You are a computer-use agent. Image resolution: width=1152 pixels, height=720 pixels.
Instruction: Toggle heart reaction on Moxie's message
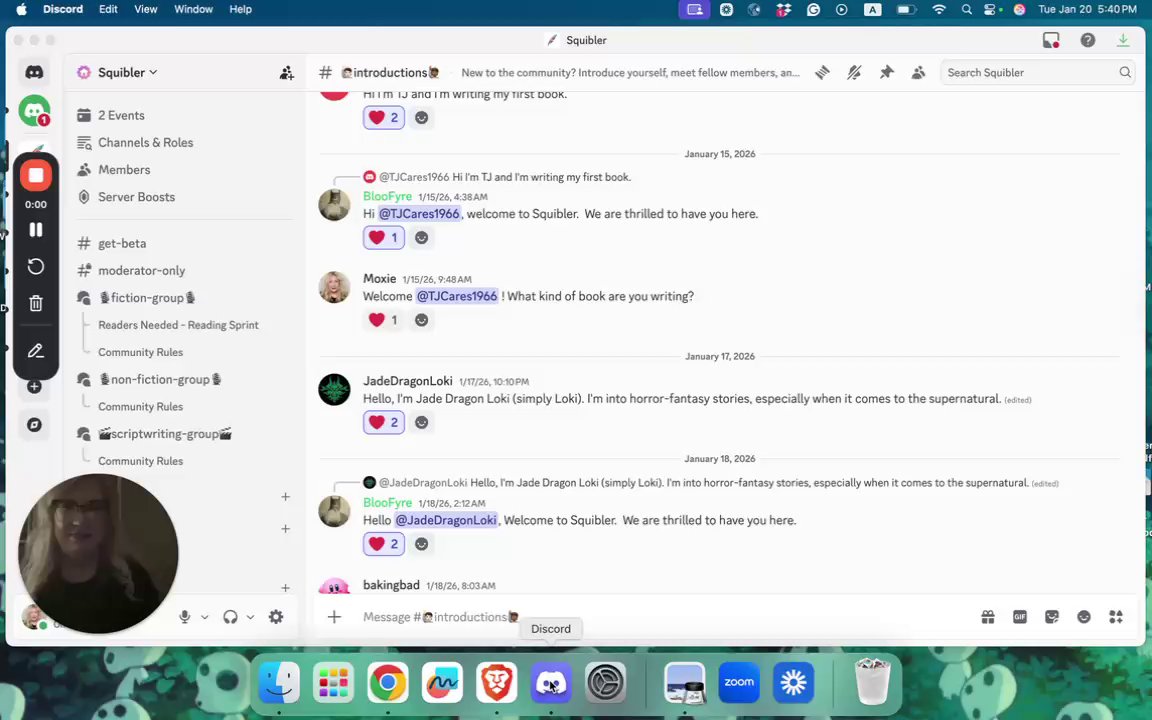click(x=384, y=320)
